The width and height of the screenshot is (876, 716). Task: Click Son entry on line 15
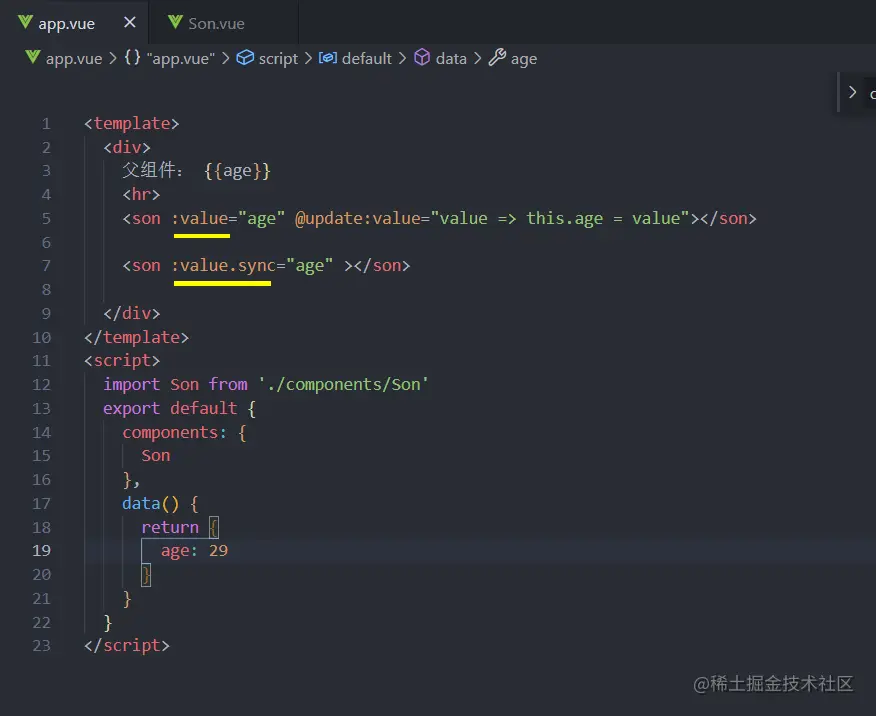tap(156, 456)
